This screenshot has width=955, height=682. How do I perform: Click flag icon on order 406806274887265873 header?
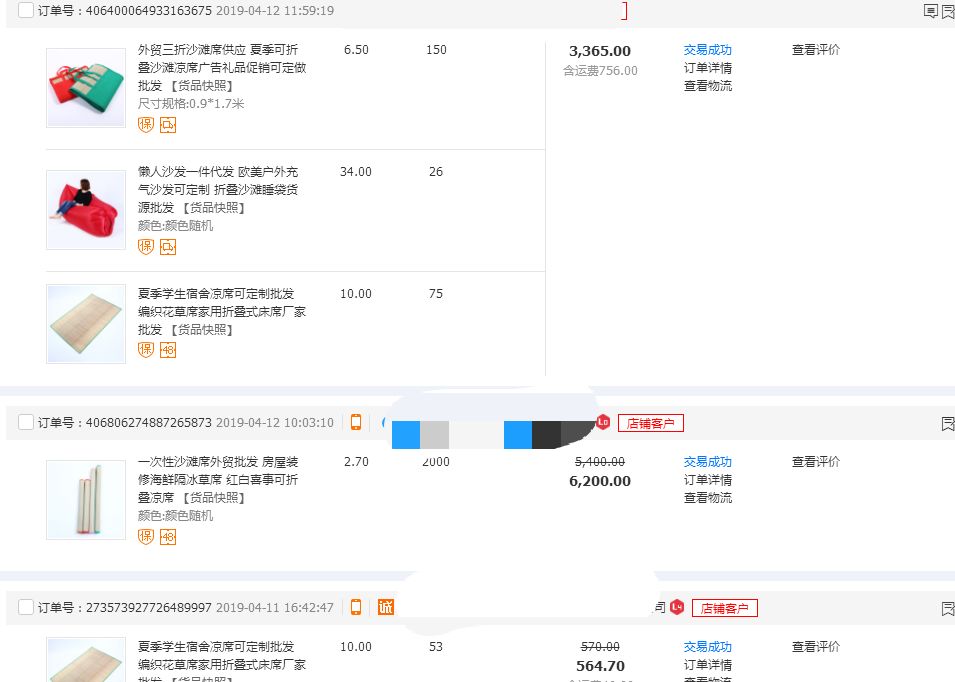point(947,423)
